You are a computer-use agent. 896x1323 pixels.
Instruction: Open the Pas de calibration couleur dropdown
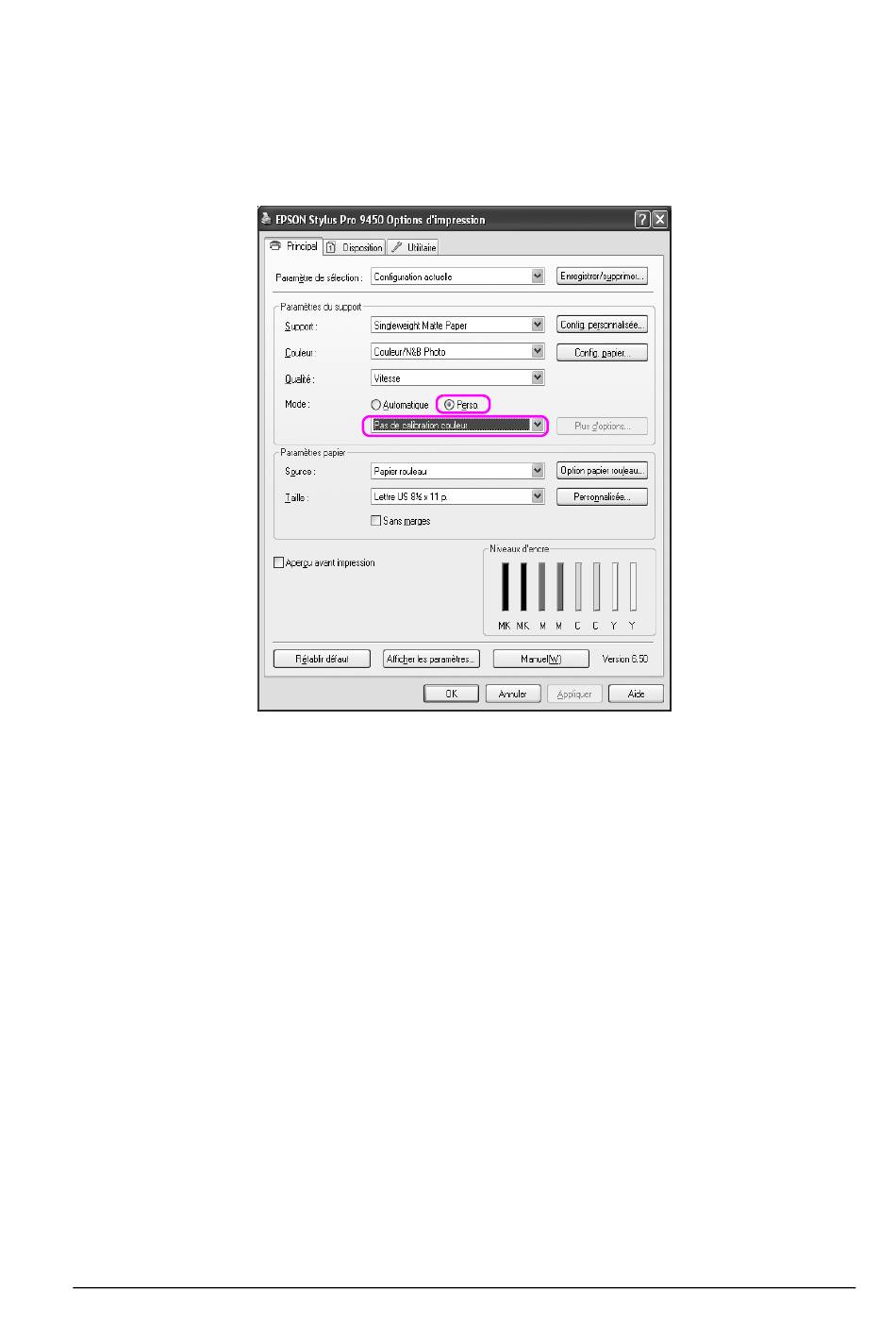(457, 426)
